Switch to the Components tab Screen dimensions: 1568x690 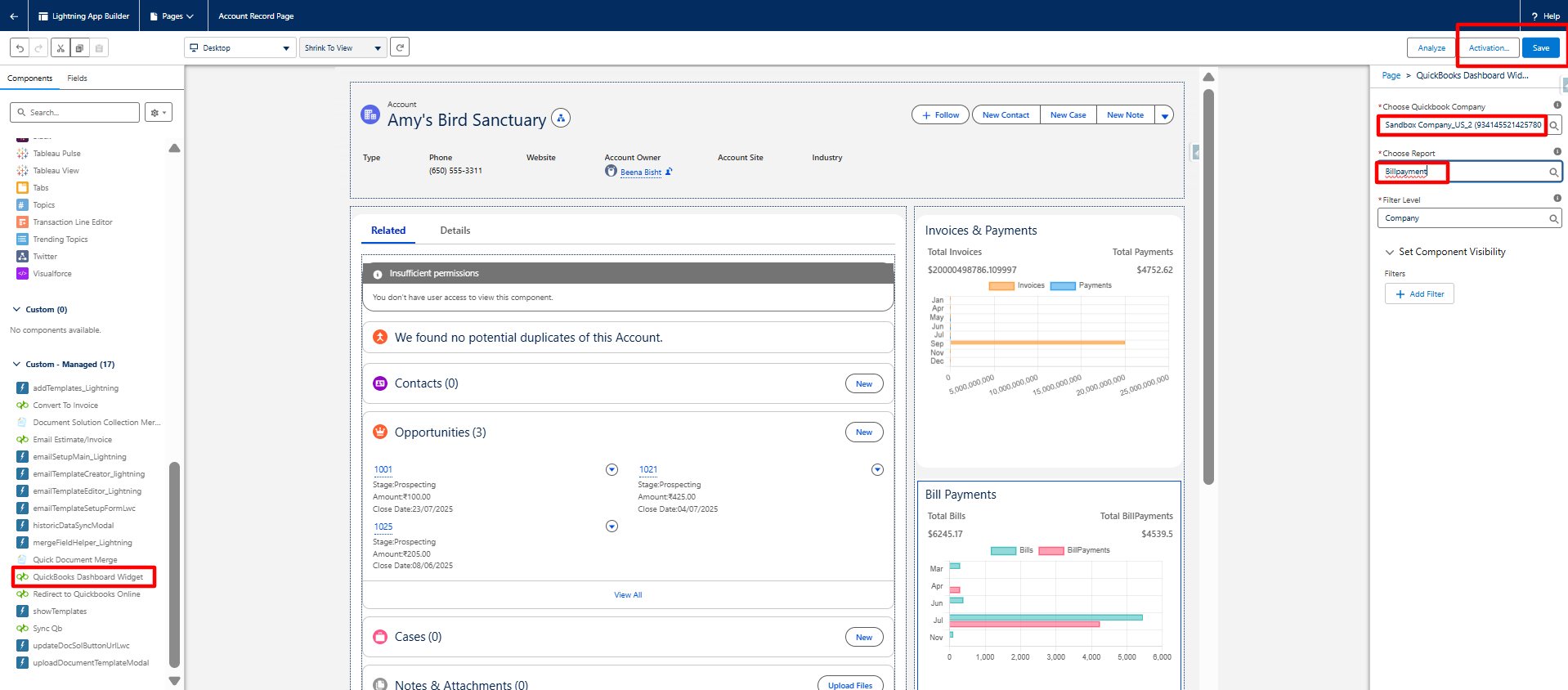click(30, 78)
